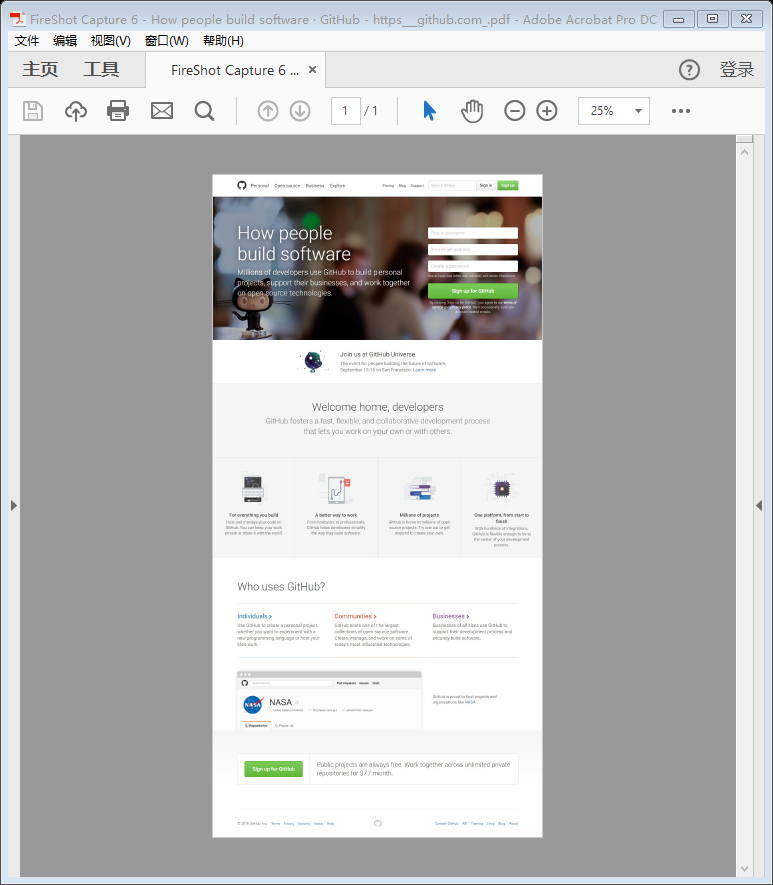Click the page number input field
This screenshot has width=773, height=885.
(345, 111)
